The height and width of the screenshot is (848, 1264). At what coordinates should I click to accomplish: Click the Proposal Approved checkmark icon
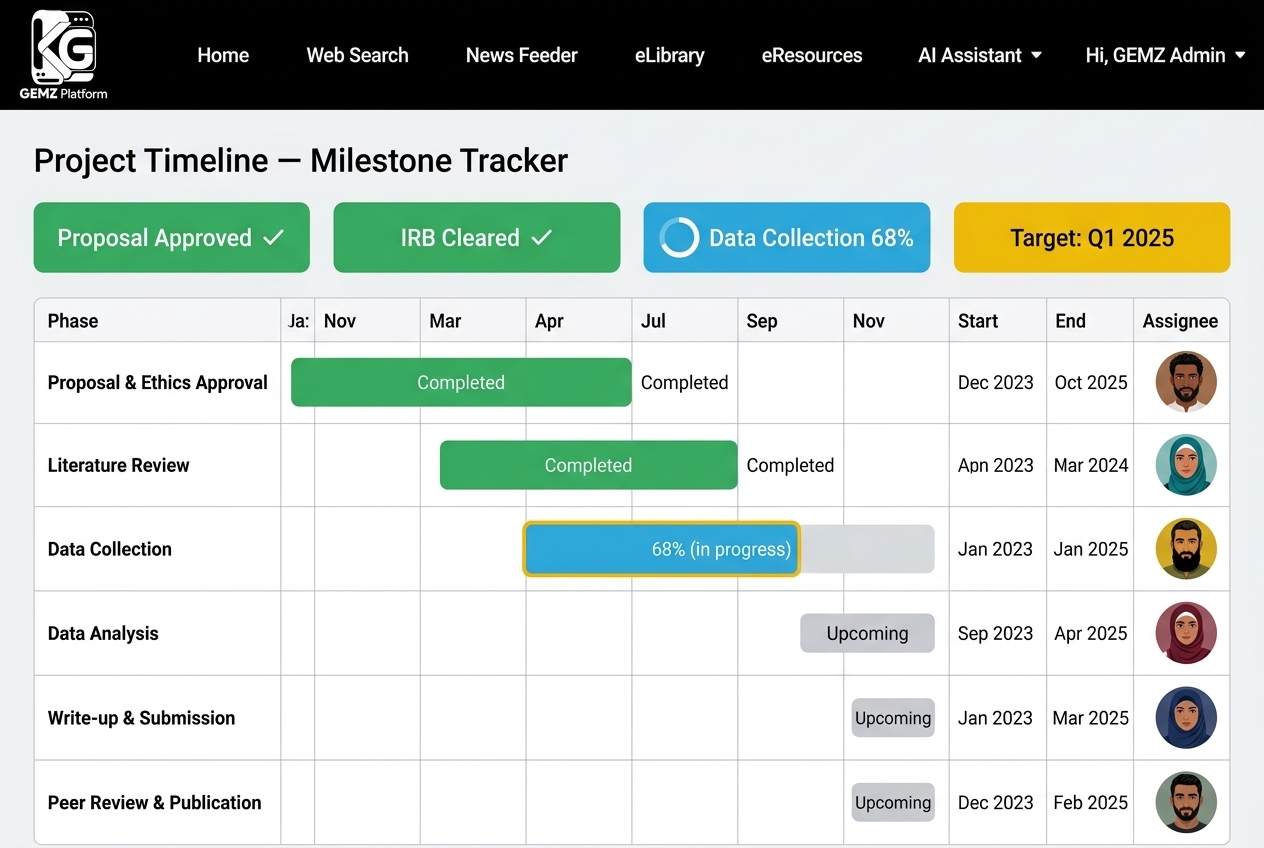click(x=273, y=238)
